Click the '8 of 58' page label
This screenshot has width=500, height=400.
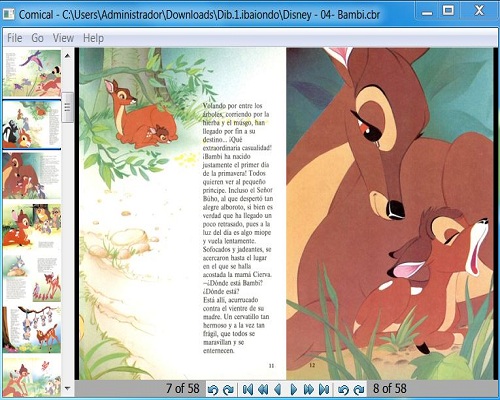[x=390, y=389]
